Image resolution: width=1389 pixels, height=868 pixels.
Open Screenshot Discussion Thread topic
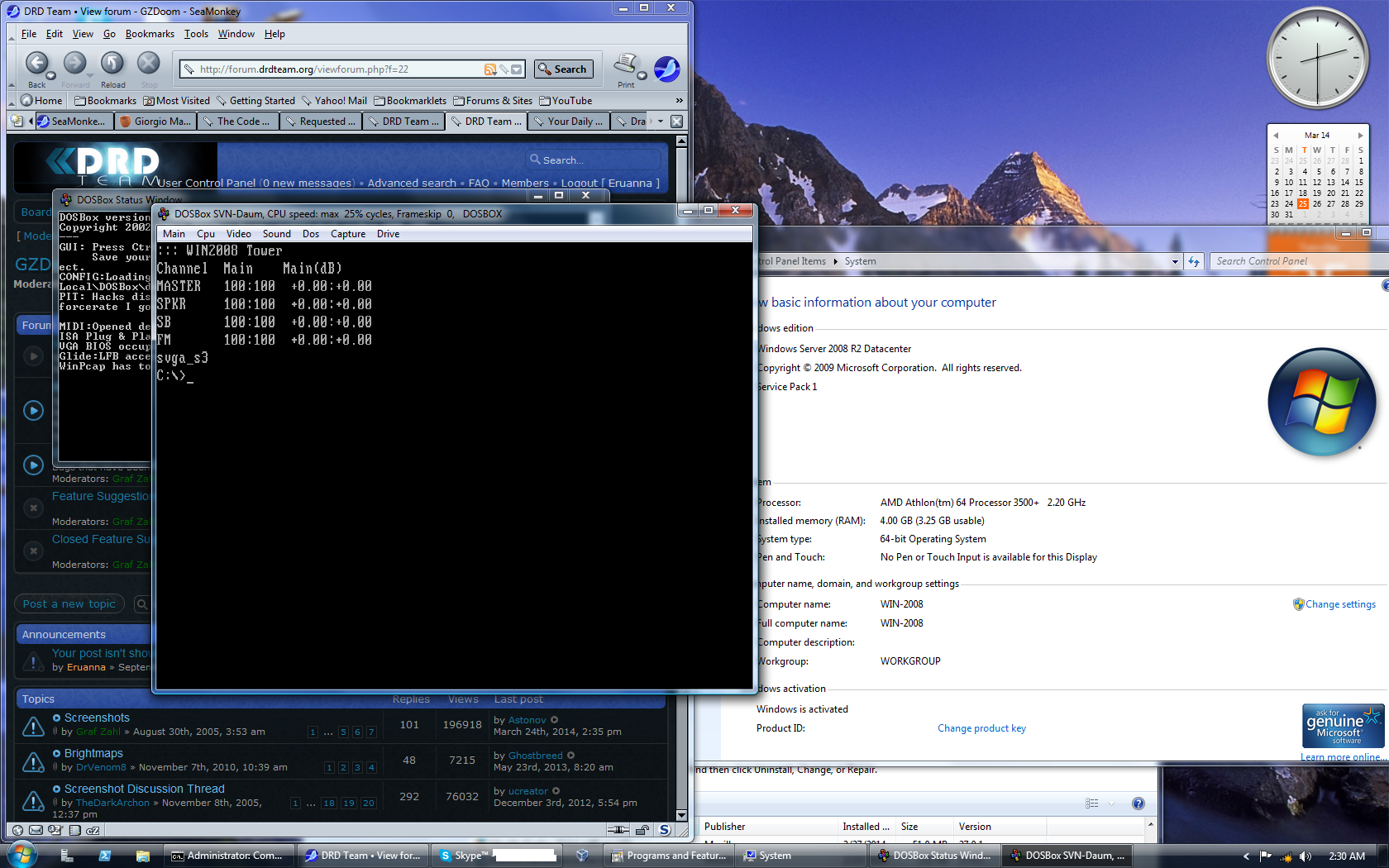[145, 789]
